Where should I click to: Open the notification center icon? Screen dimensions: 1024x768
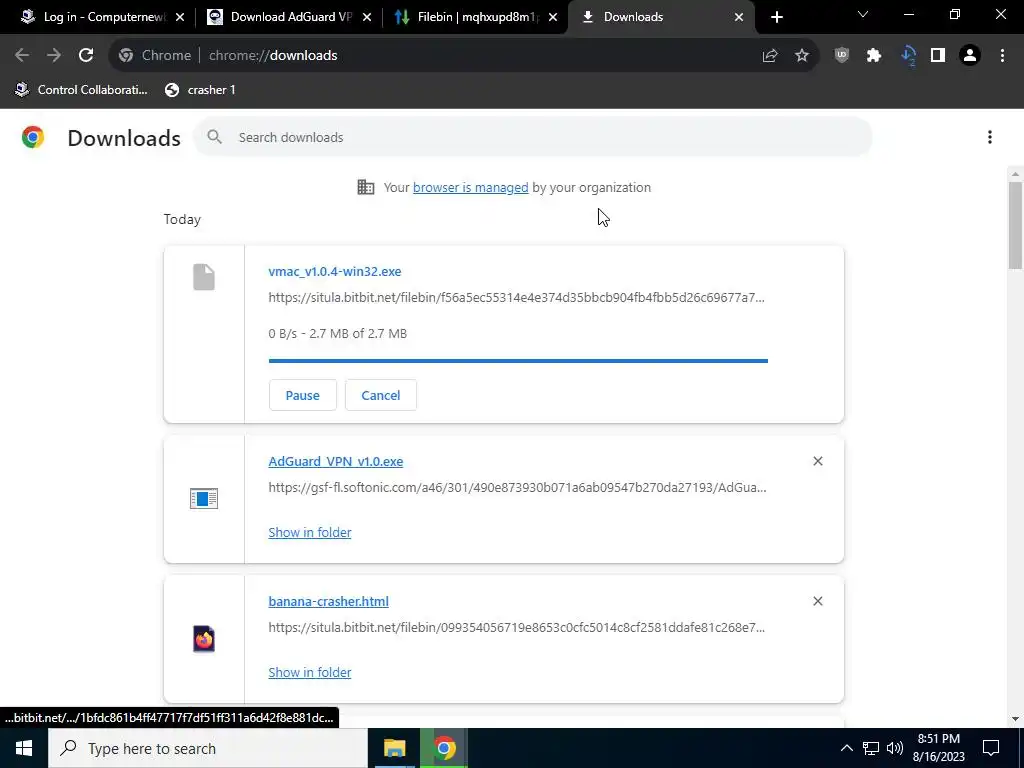(x=991, y=748)
